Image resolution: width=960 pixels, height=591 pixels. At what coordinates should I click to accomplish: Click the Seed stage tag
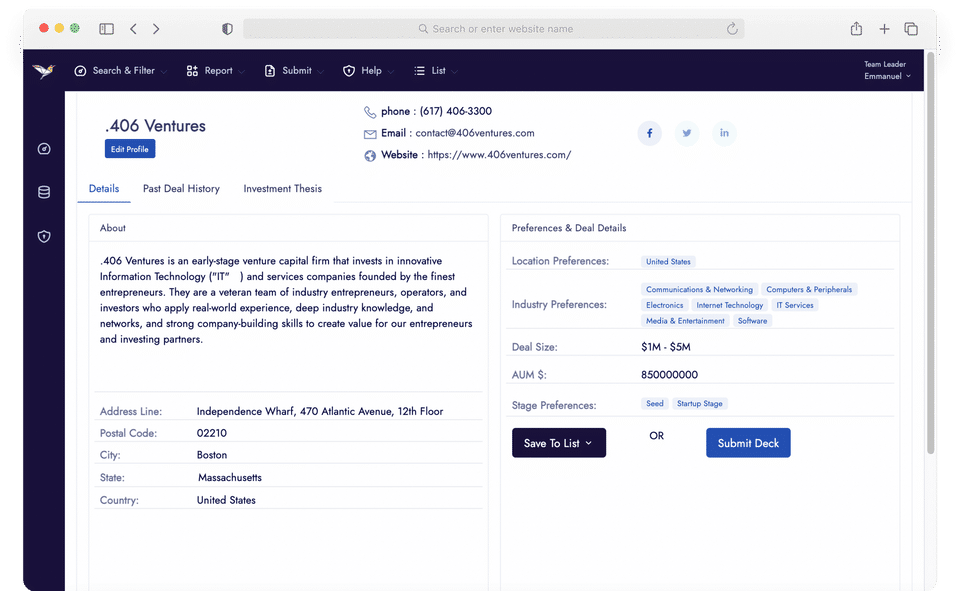(x=654, y=404)
